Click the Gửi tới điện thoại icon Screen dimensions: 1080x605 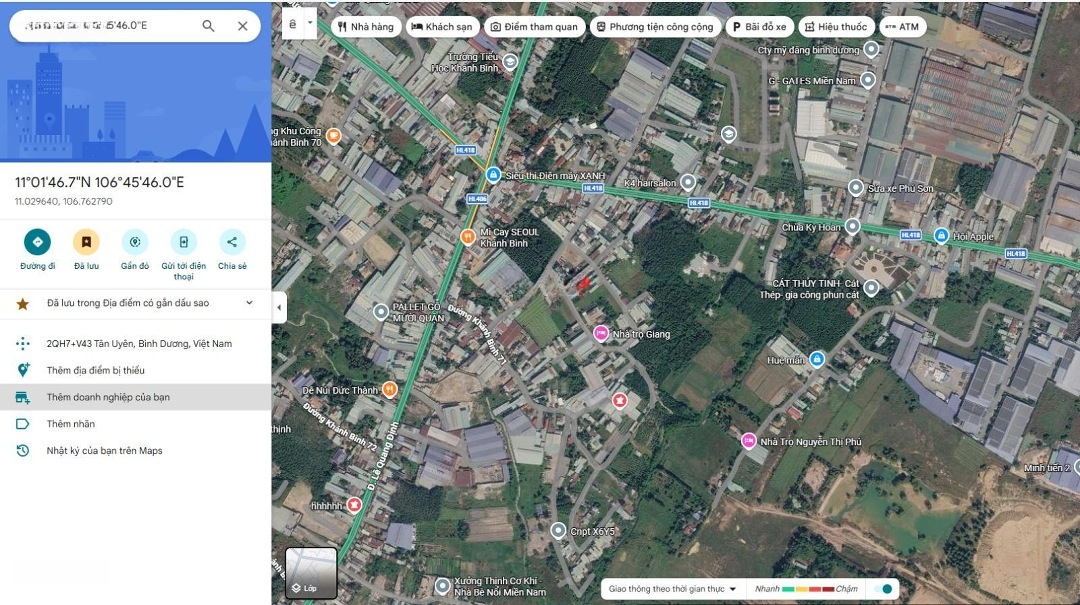pos(183,242)
